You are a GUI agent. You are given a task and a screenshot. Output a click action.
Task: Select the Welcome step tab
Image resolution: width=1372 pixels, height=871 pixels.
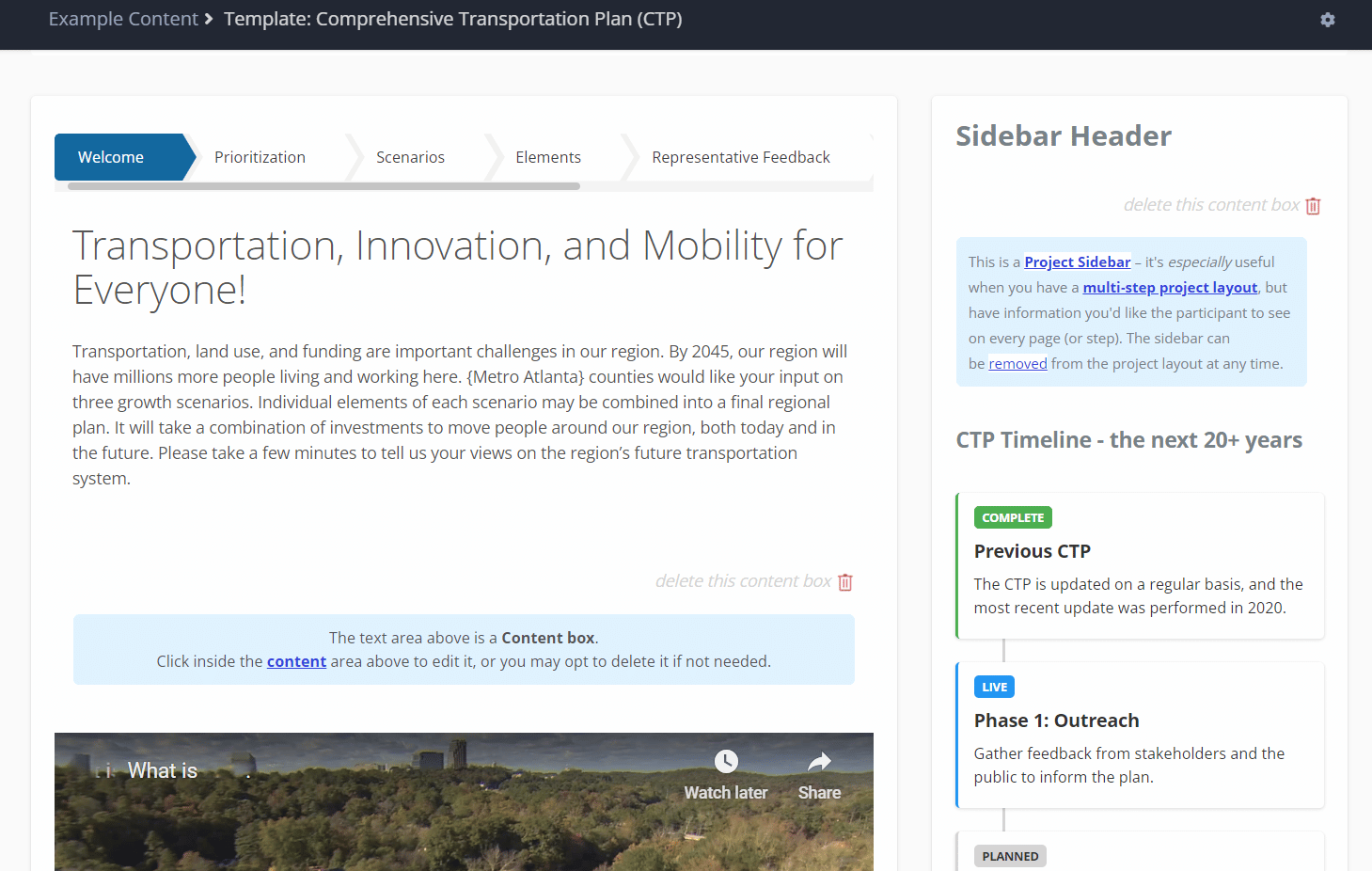tap(111, 157)
